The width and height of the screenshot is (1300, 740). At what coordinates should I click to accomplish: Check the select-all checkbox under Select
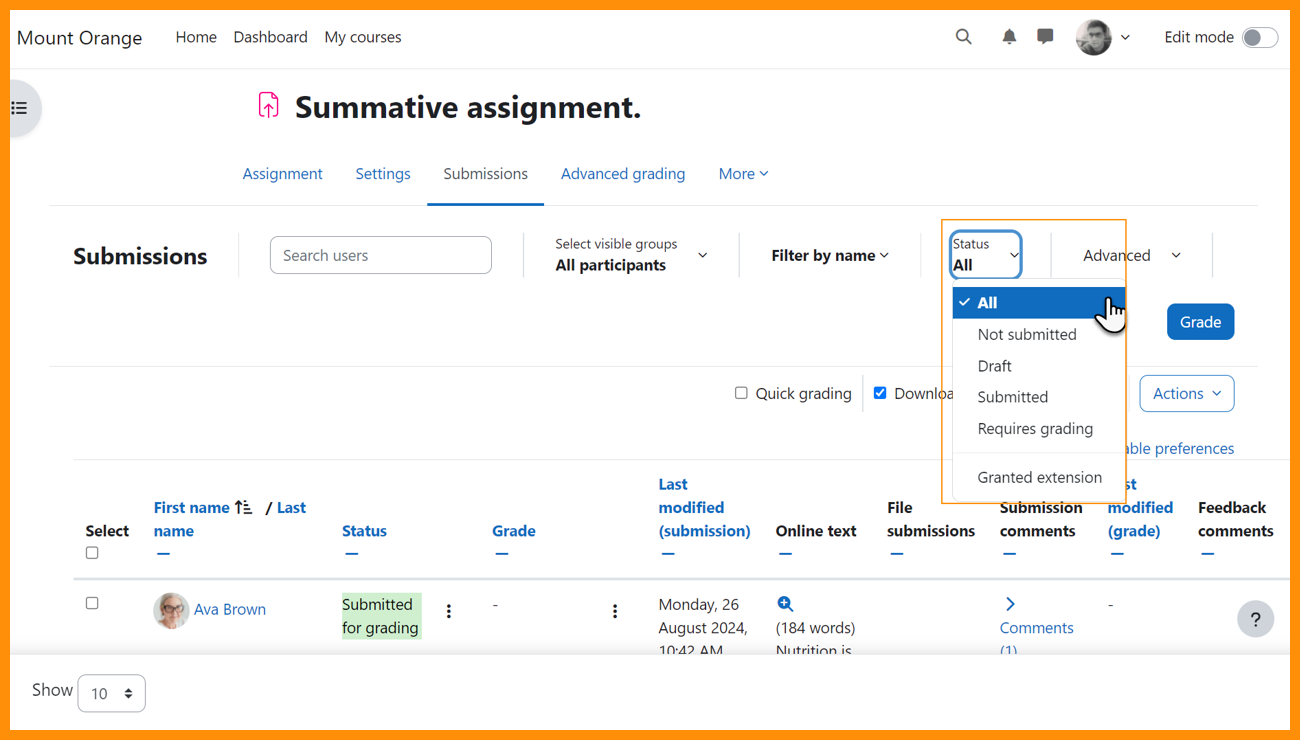click(92, 553)
